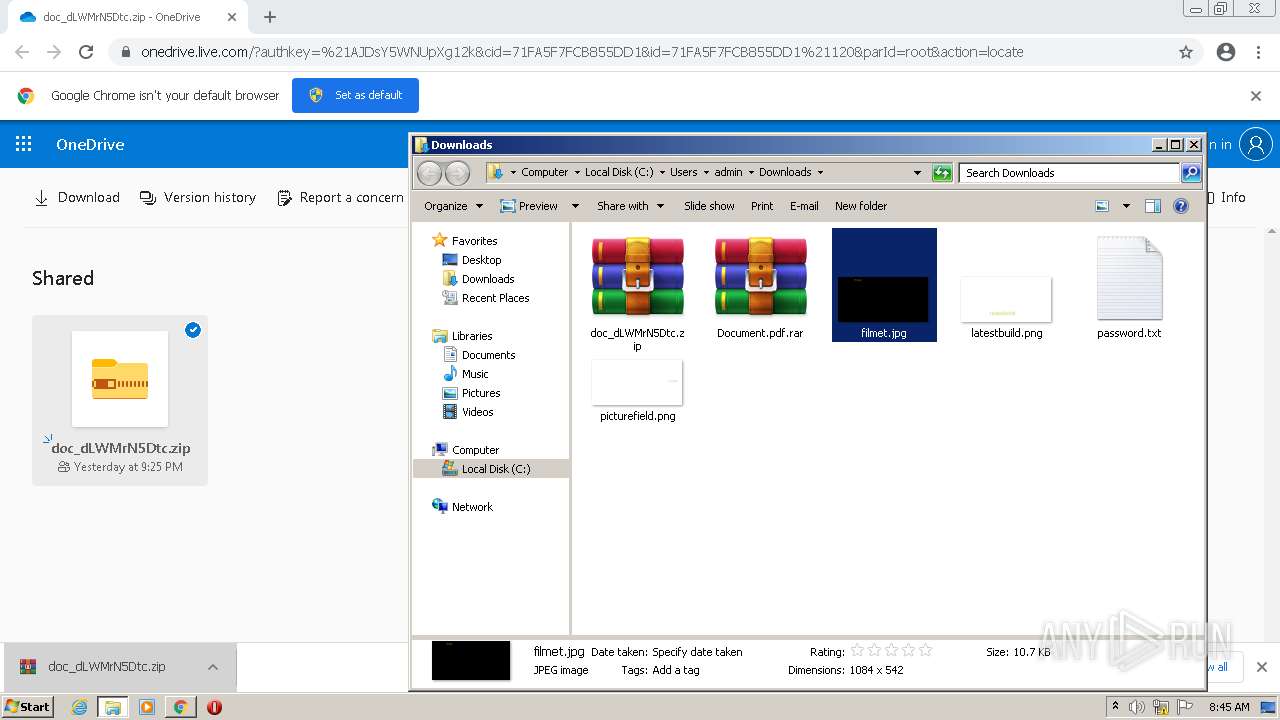Screen dimensions: 1280x720
Task: Select Network in navigation pane
Action: click(x=462, y=507)
